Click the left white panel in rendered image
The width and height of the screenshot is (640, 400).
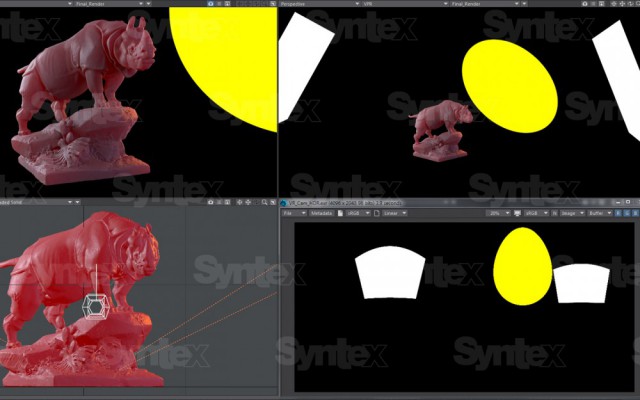pyautogui.click(x=390, y=273)
